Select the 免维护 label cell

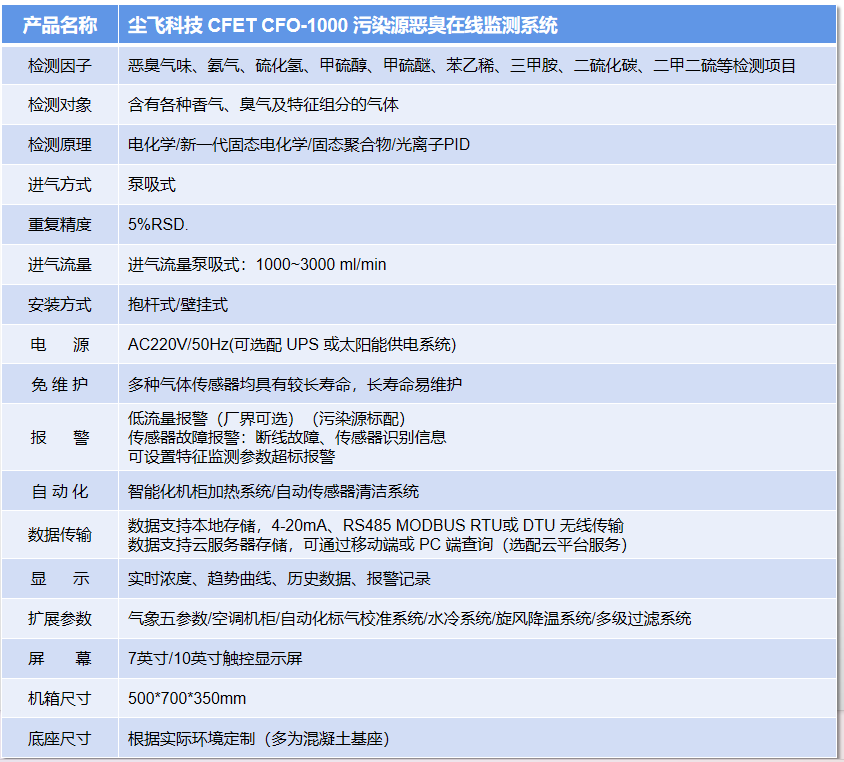point(59,384)
